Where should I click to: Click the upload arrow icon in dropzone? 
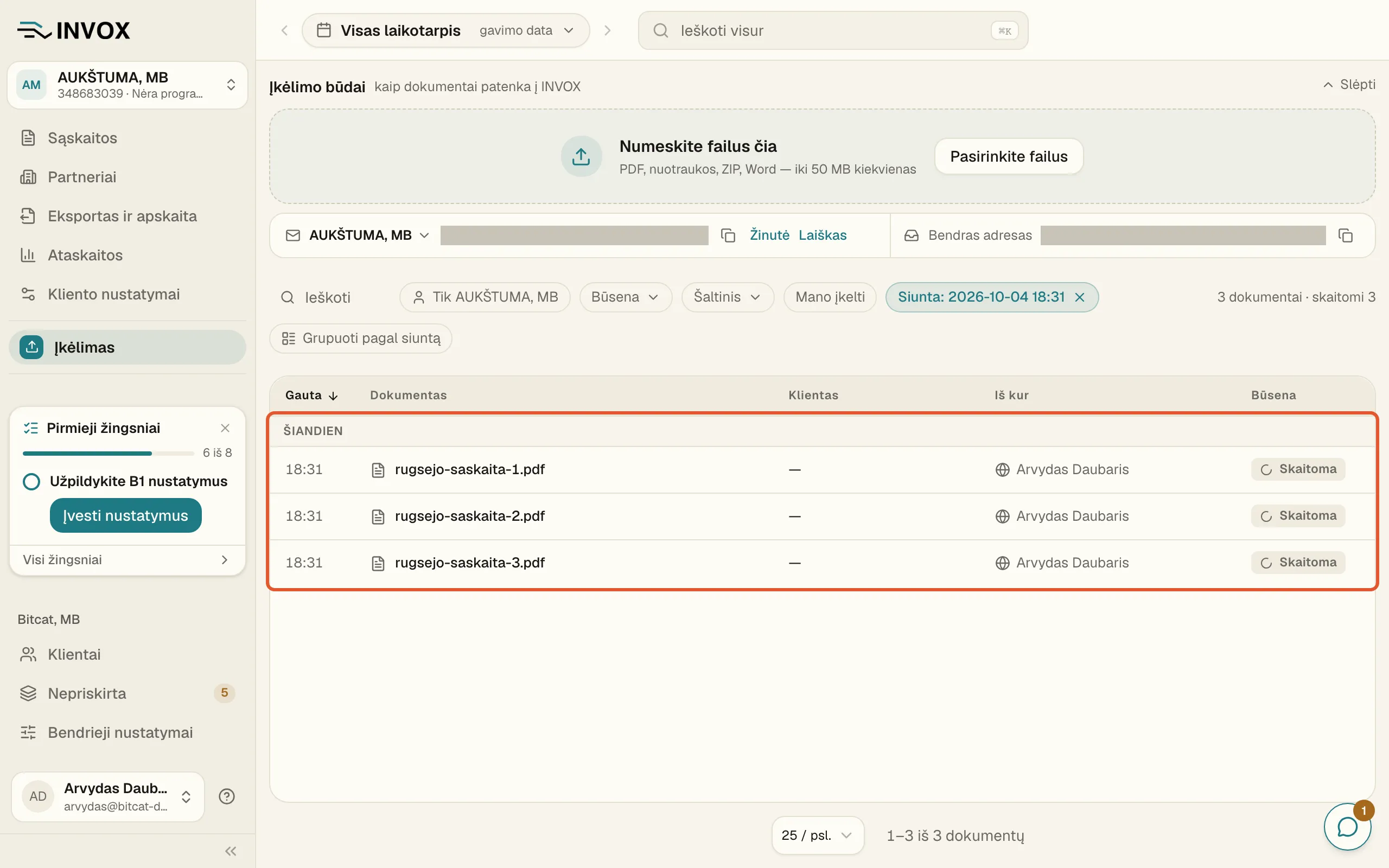[x=581, y=156]
